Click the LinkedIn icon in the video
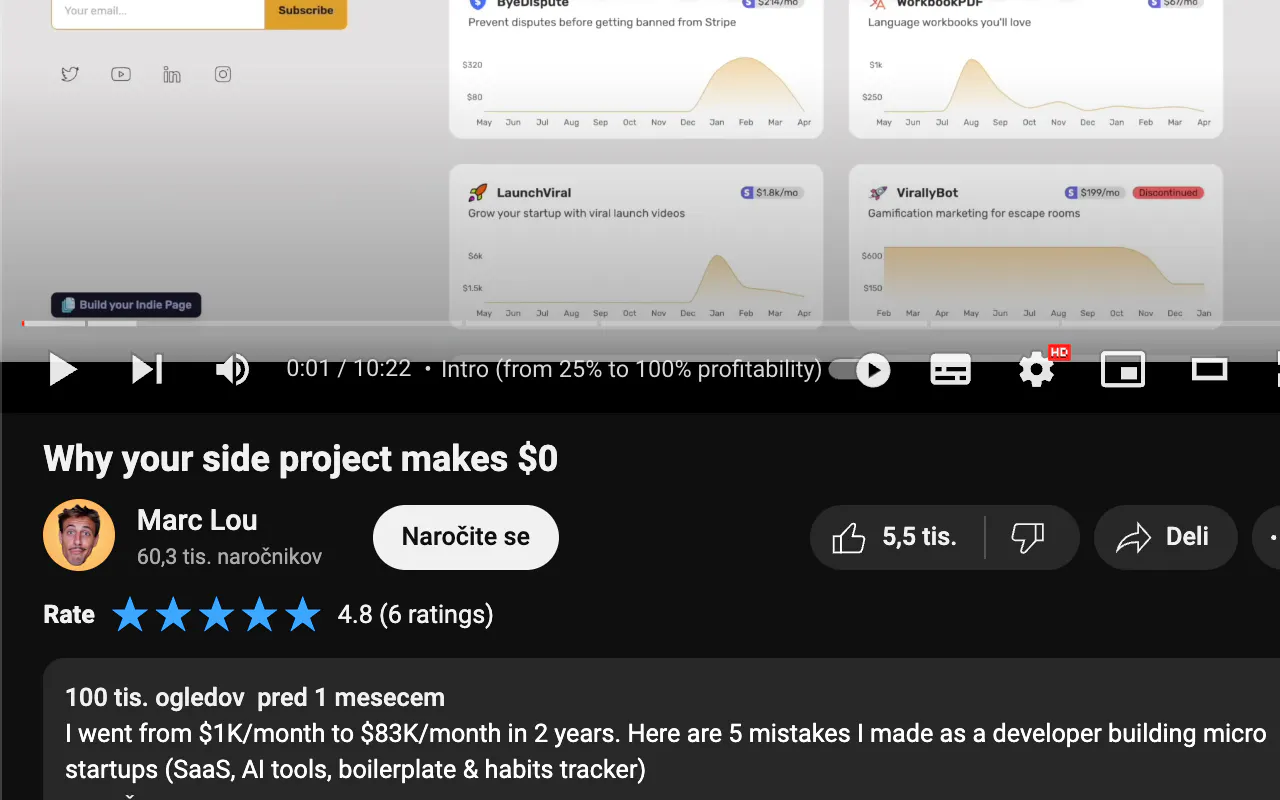This screenshot has width=1280, height=800. point(172,75)
